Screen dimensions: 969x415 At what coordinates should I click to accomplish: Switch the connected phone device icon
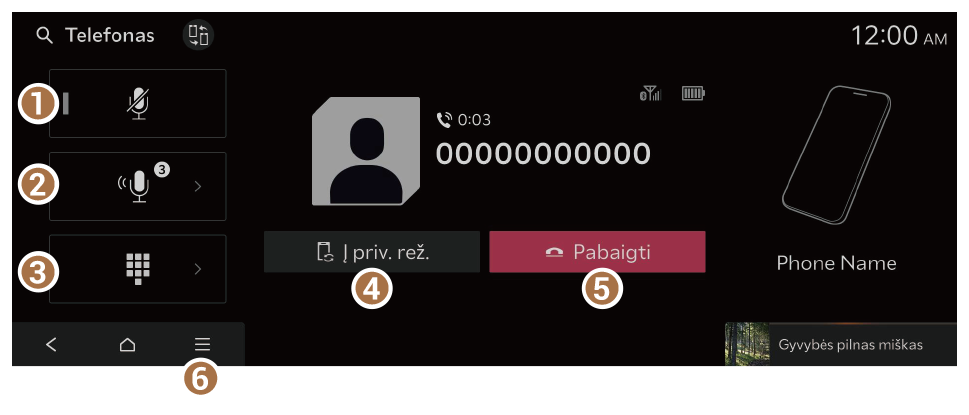tap(198, 35)
